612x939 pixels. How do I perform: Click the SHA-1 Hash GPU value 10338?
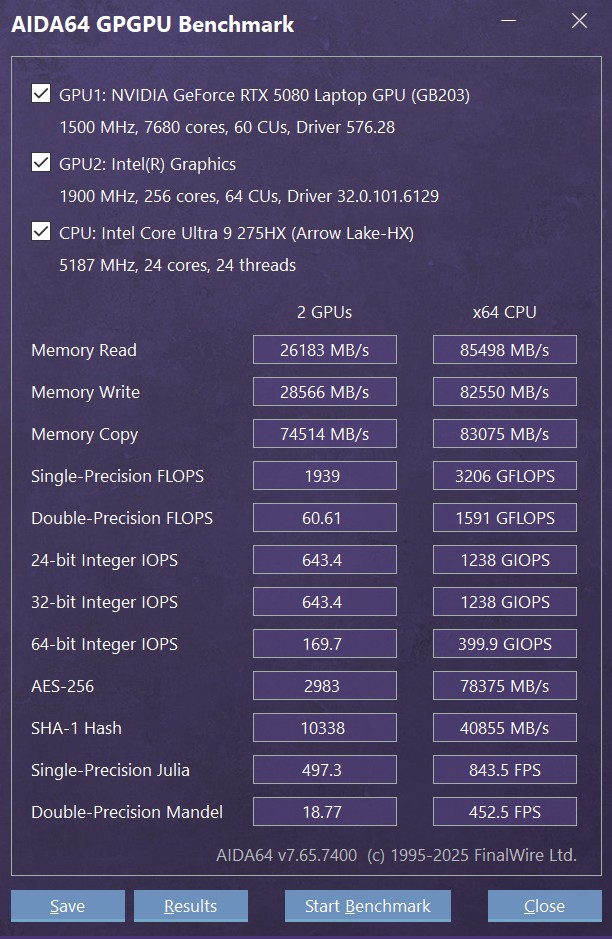(x=324, y=728)
